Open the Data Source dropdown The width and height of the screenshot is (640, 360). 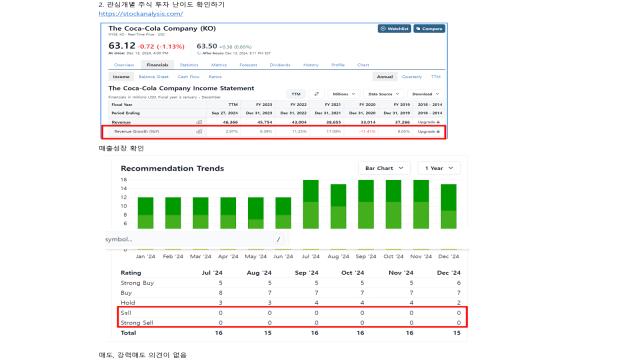point(384,94)
